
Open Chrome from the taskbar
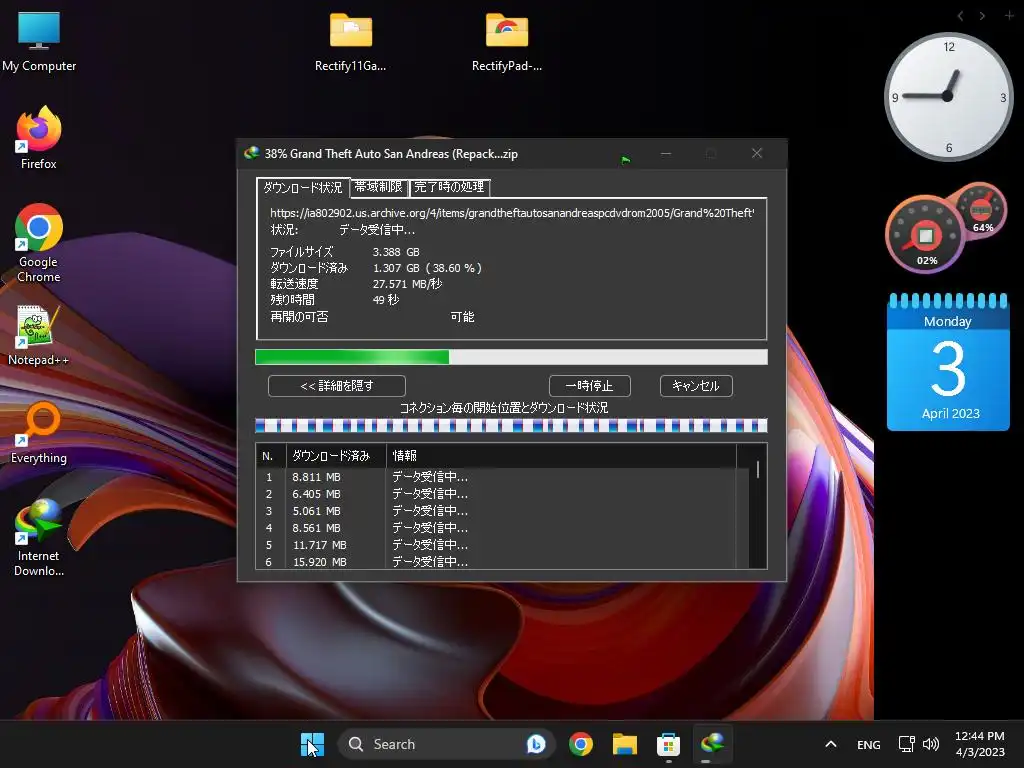(581, 744)
